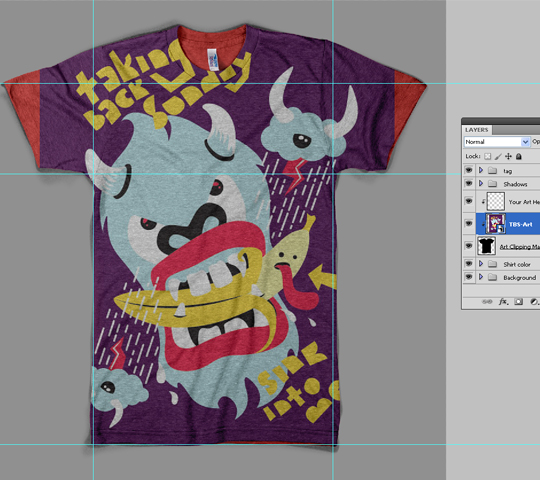
Task: Select the Background group folder icon
Action: (x=492, y=277)
